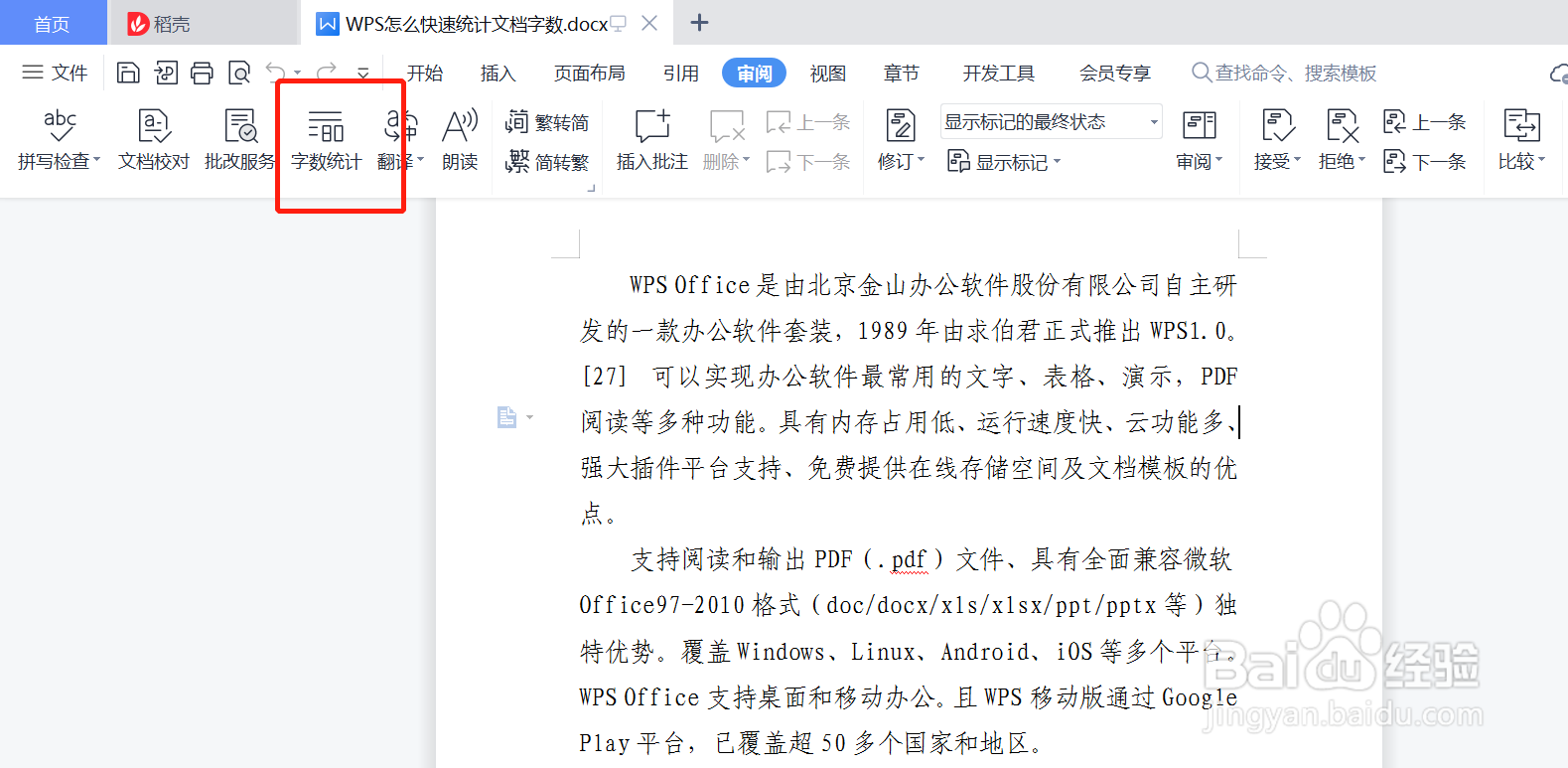Click the Save icon in quick toolbar
The width and height of the screenshot is (1568, 768).
pyautogui.click(x=128, y=73)
